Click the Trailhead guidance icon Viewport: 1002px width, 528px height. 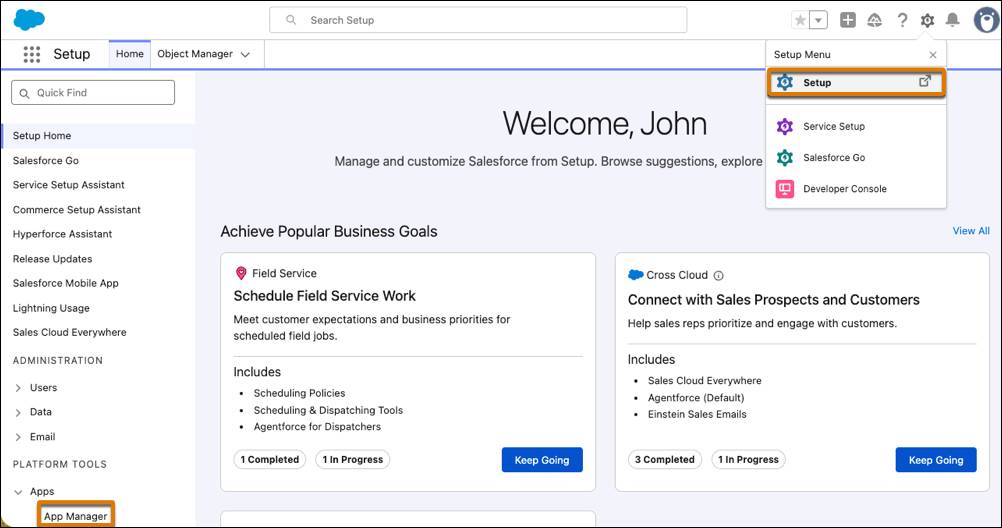click(x=875, y=20)
